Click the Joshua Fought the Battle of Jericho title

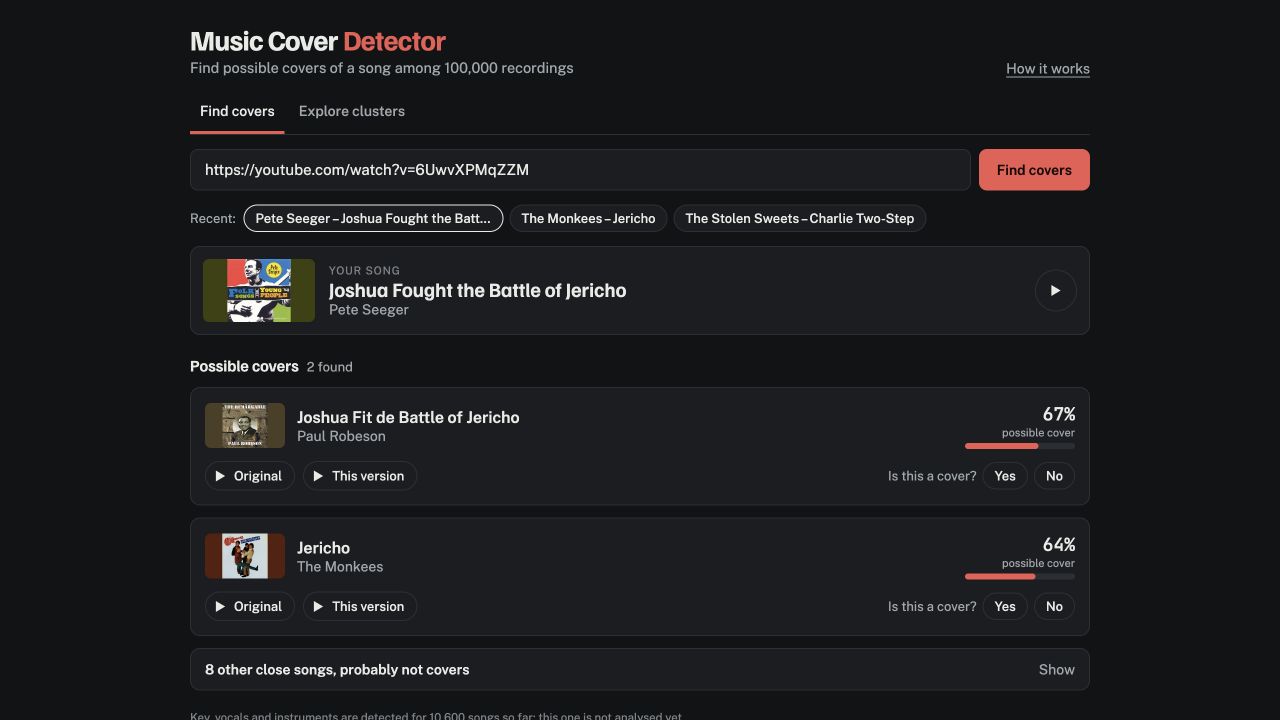pos(478,290)
